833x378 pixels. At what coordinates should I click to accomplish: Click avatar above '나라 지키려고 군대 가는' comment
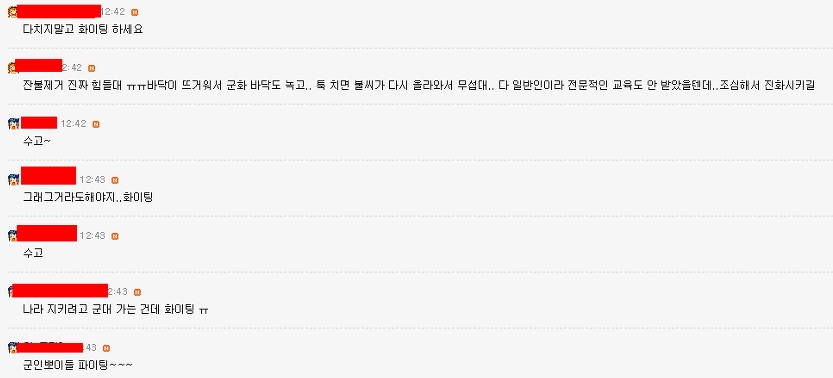pos(11,291)
